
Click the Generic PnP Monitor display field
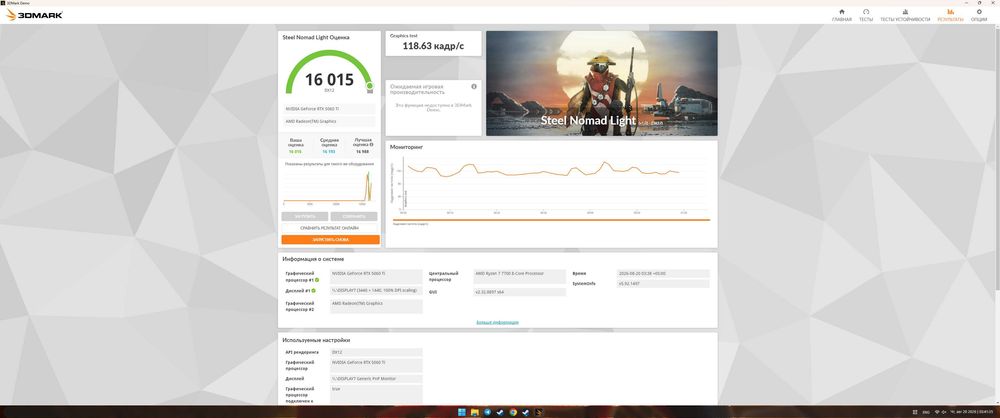(376, 378)
